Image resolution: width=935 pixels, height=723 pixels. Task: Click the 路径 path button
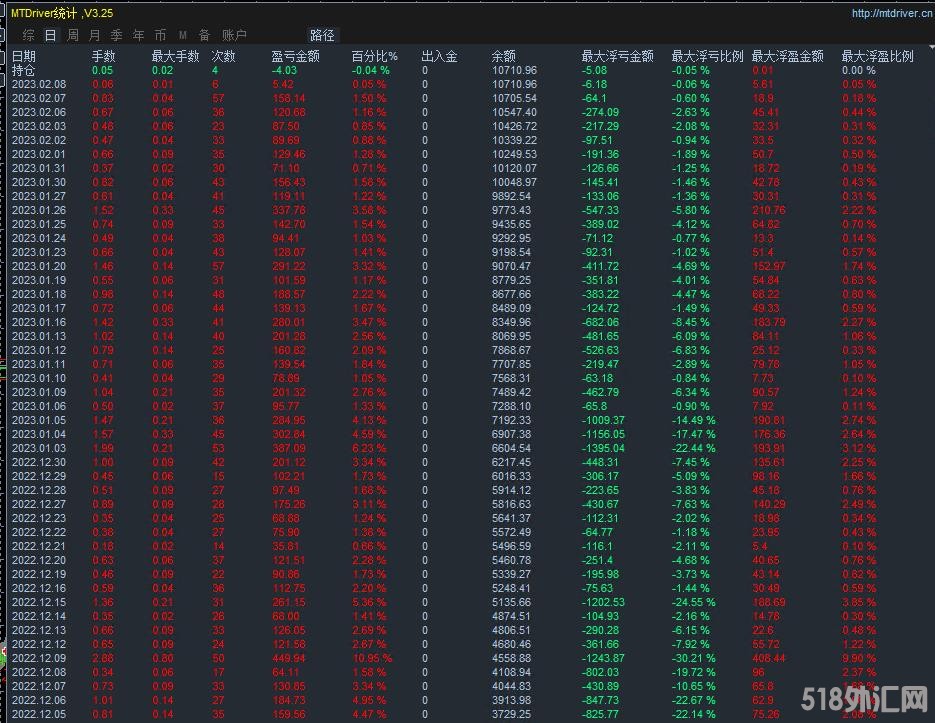[322, 35]
